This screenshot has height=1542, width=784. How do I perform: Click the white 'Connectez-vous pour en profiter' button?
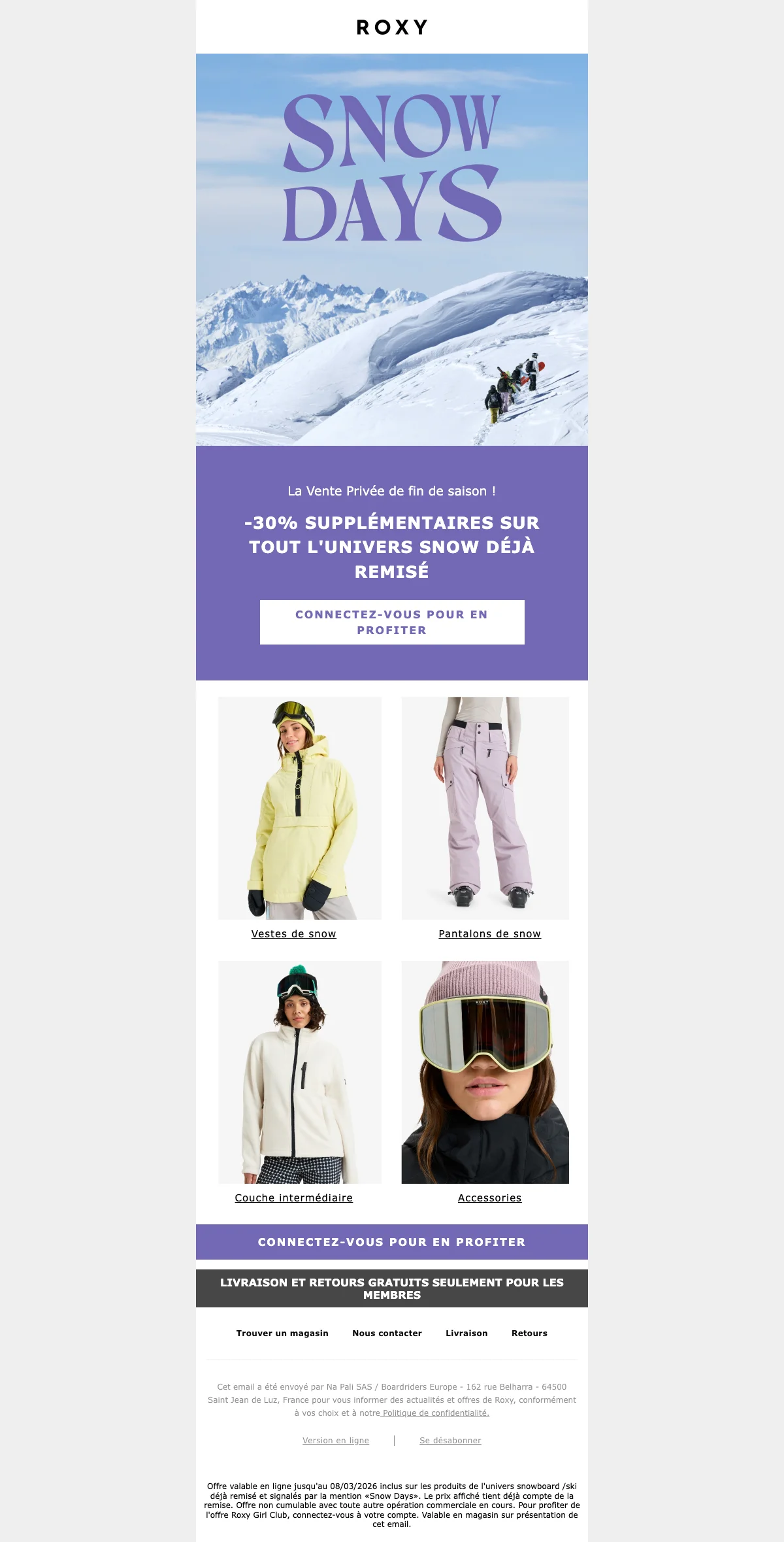[x=392, y=622]
